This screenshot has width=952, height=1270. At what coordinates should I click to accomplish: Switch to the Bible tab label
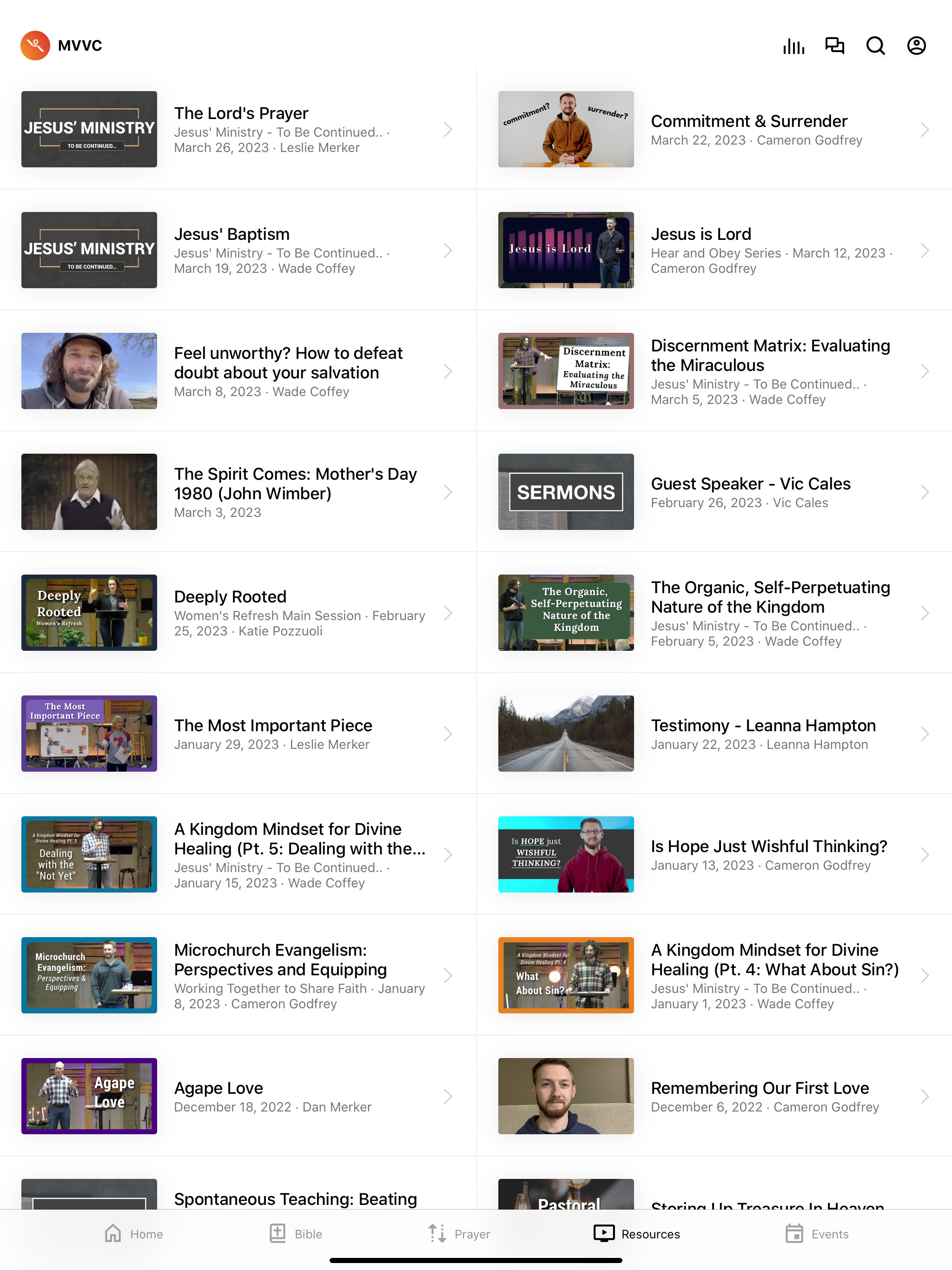pos(308,1234)
